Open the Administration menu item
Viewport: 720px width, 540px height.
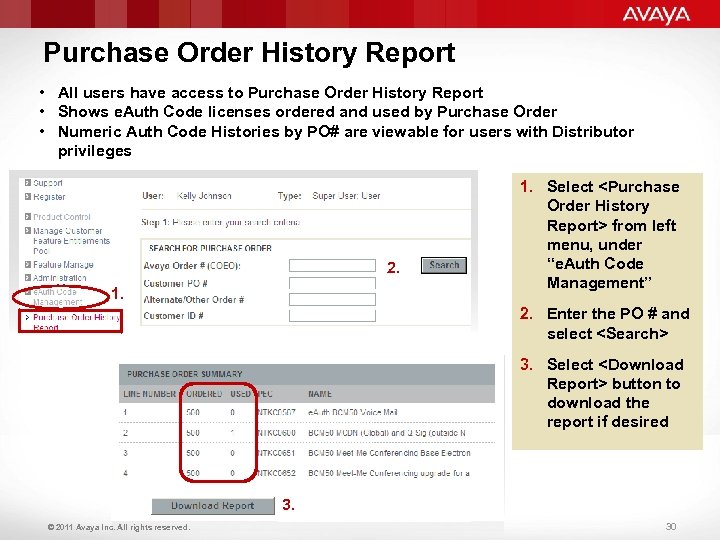click(x=60, y=278)
